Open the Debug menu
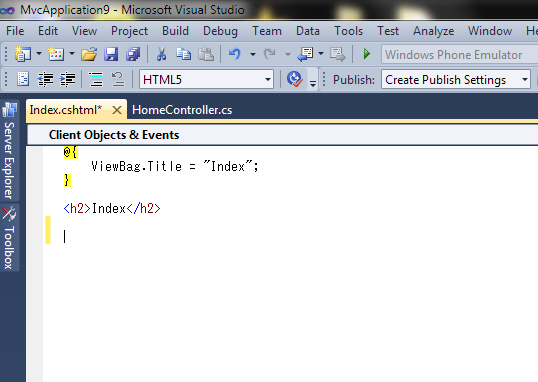The image size is (538, 382). (220, 31)
